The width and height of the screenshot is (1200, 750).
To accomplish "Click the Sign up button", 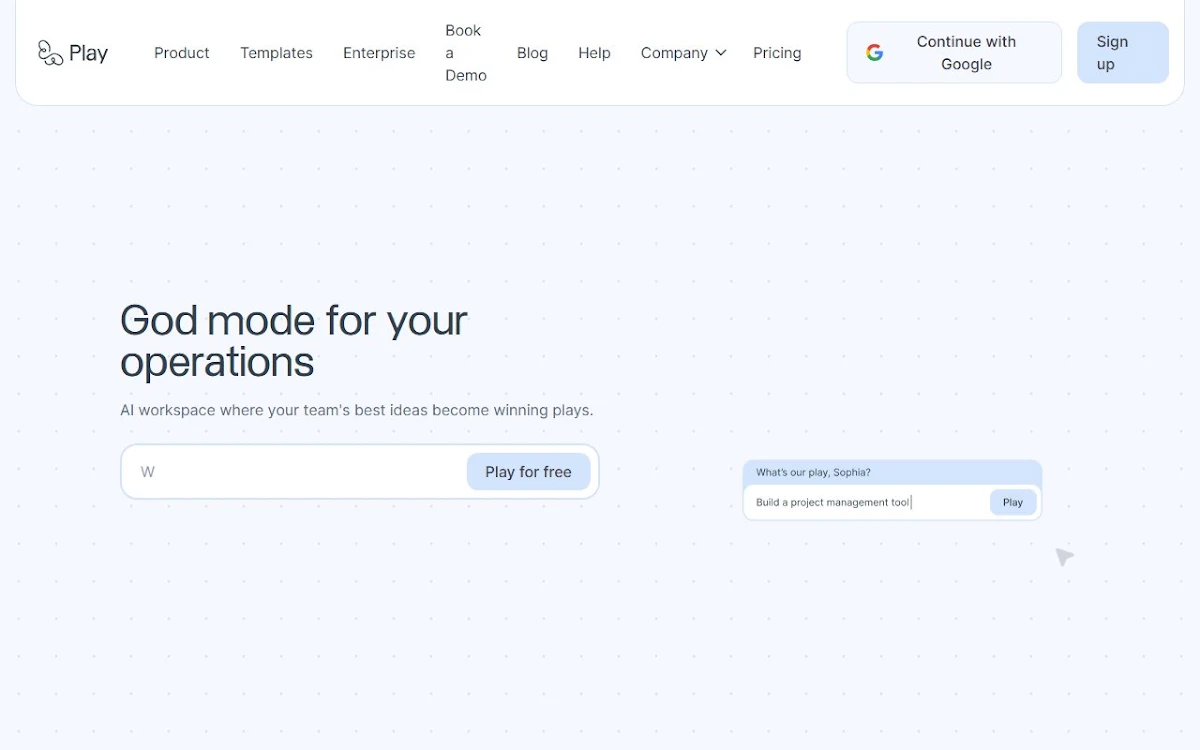I will click(x=1123, y=53).
